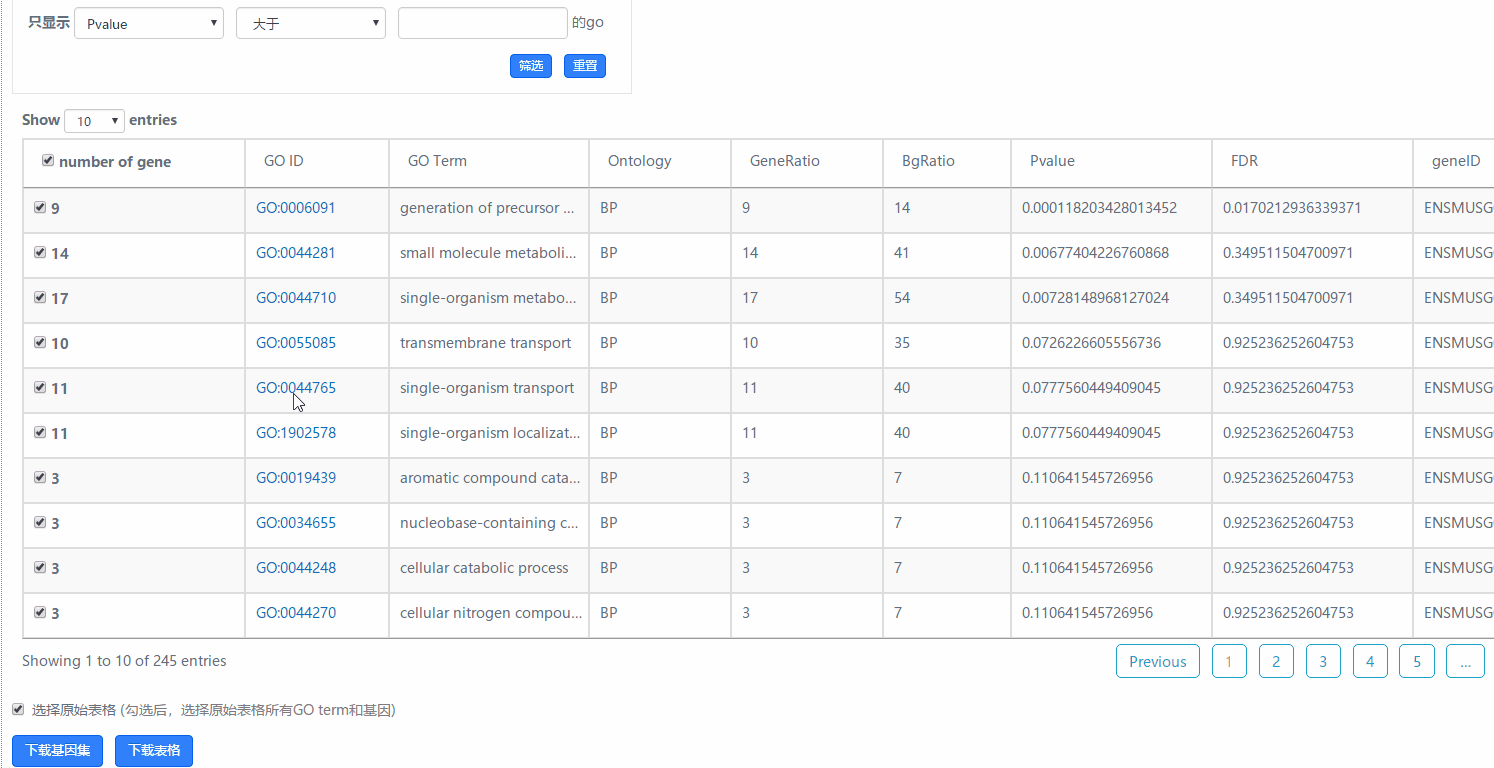Click the 'small molecule metaboli...' GO term cell
1494x768 pixels.
(x=489, y=253)
